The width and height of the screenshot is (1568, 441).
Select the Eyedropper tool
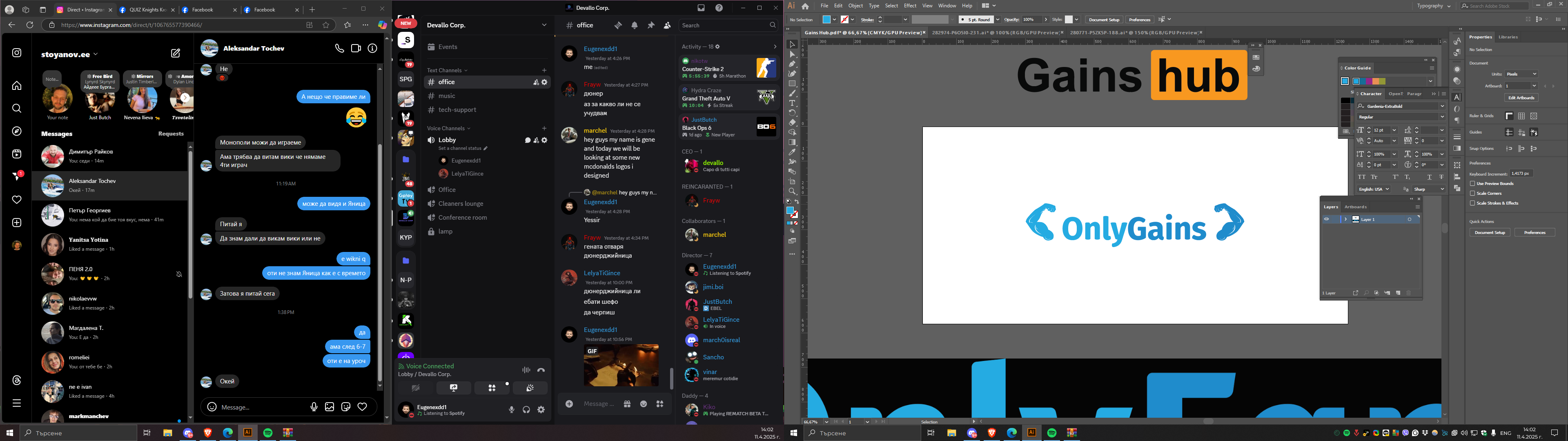[792, 152]
